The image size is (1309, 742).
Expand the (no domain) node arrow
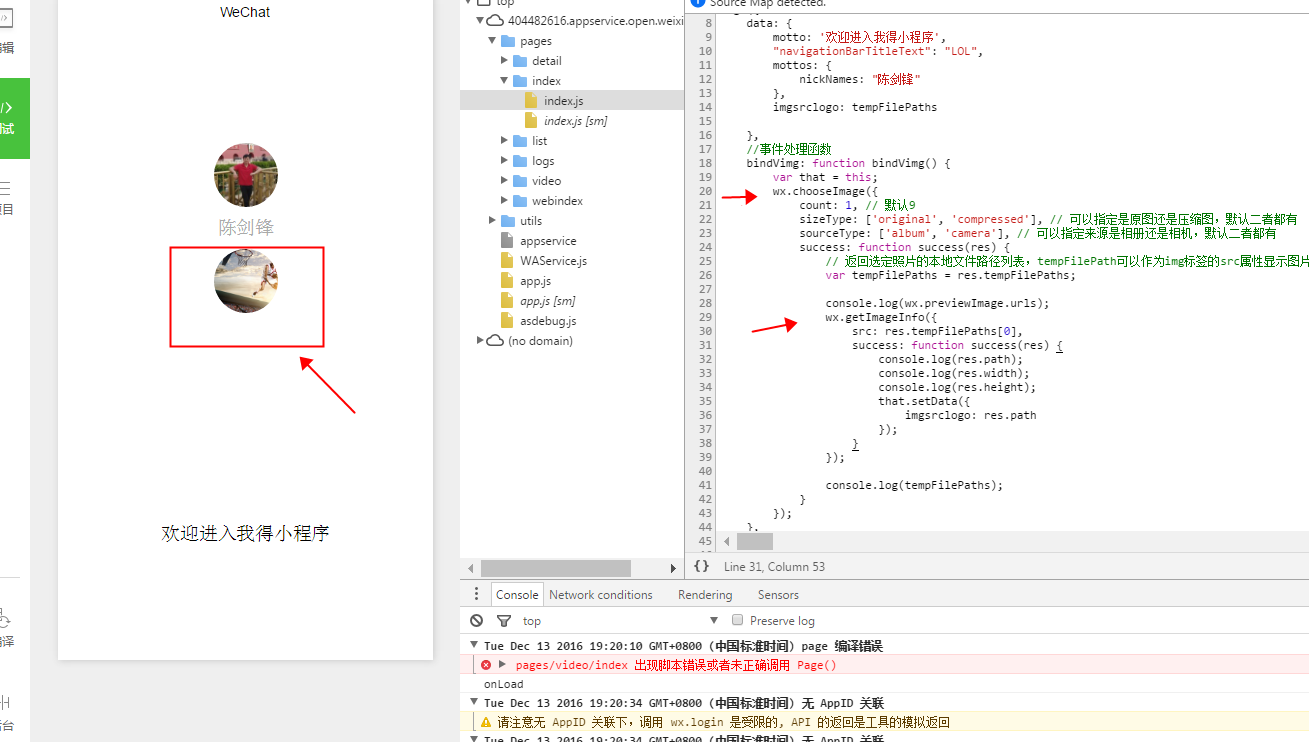pyautogui.click(x=480, y=341)
